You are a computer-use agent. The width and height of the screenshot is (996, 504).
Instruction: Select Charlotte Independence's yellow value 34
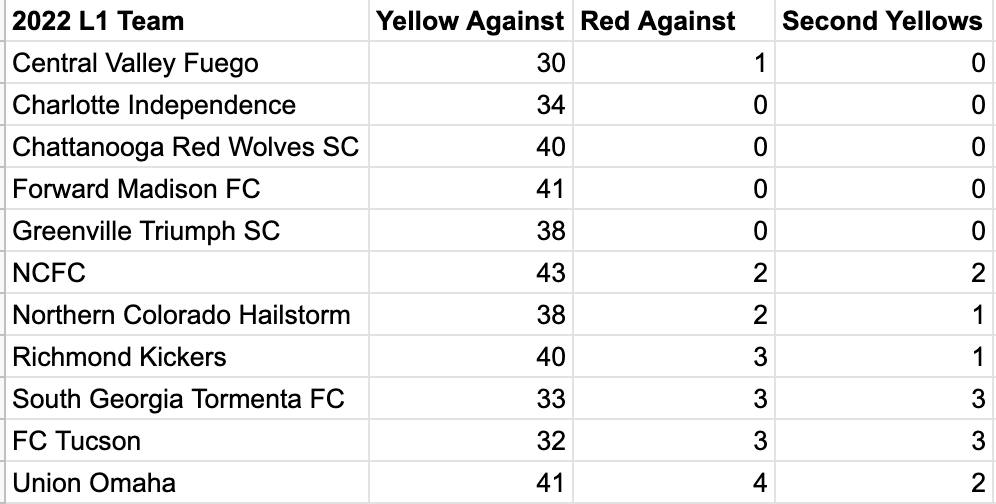click(x=550, y=105)
